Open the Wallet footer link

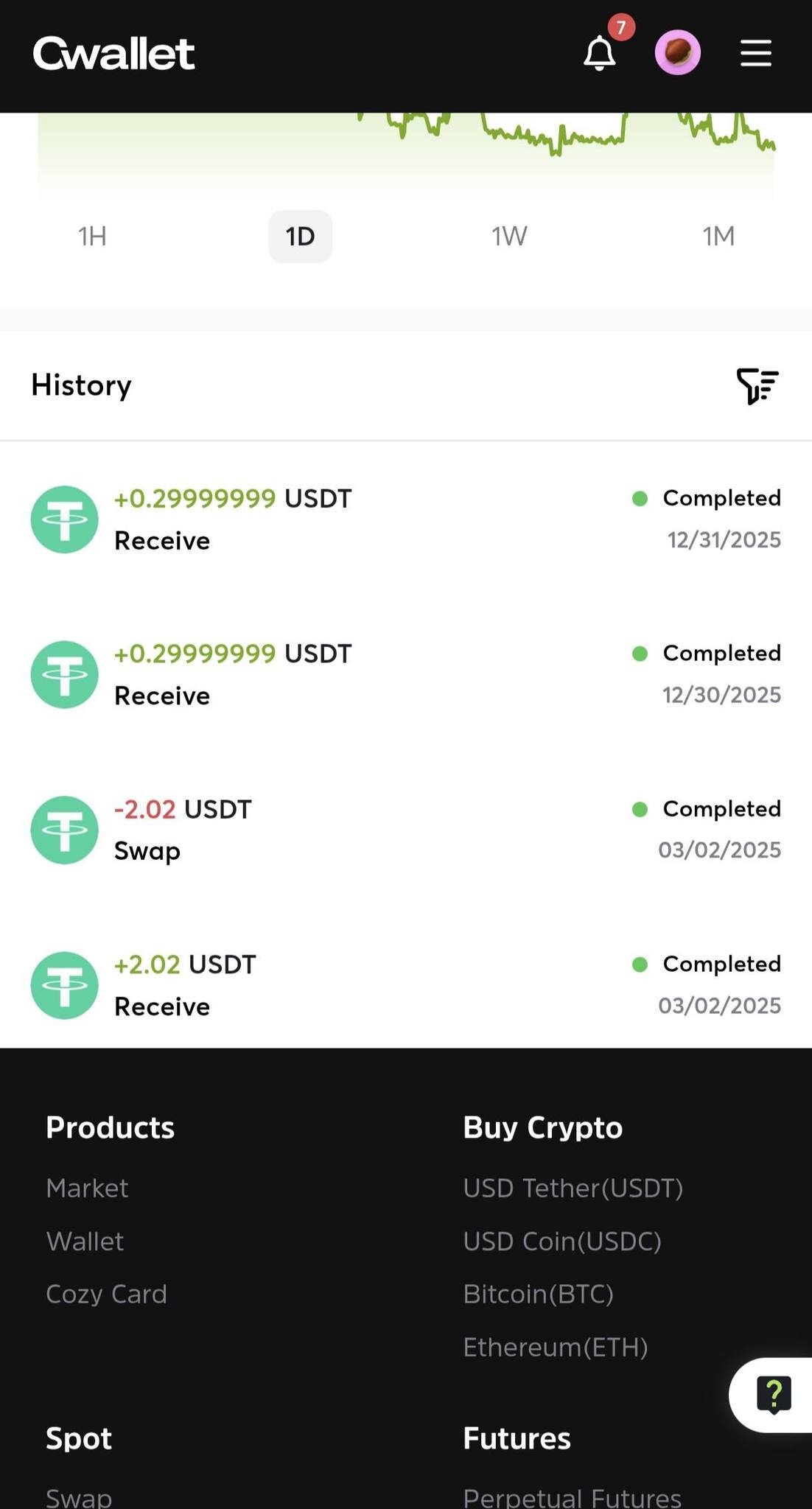[x=85, y=1241]
